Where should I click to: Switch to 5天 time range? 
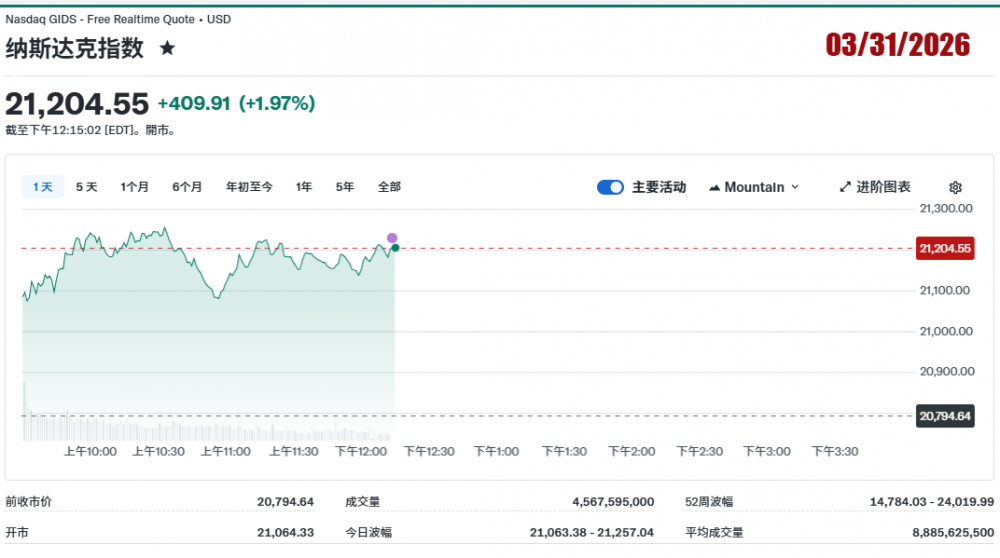[x=87, y=187]
